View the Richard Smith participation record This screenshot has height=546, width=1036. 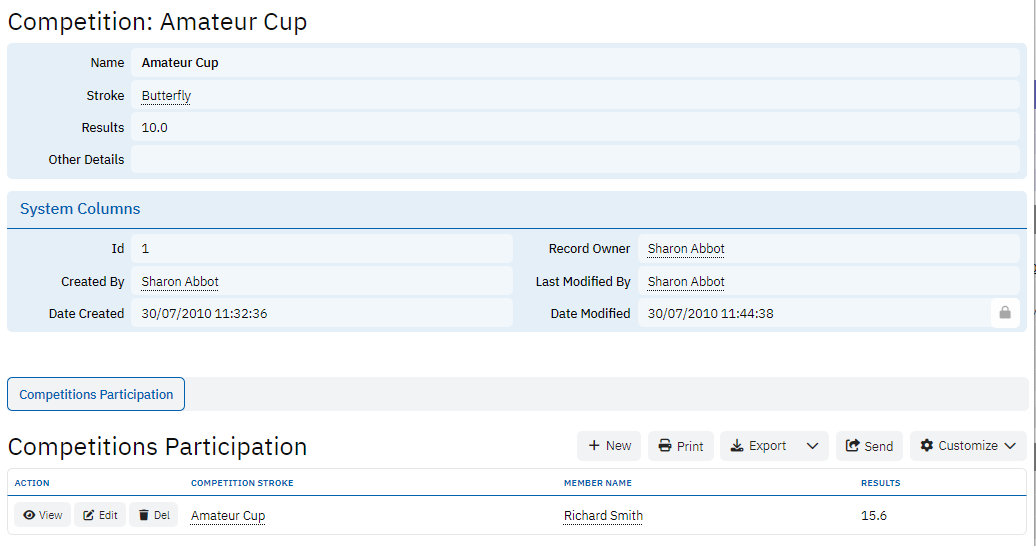coord(42,515)
